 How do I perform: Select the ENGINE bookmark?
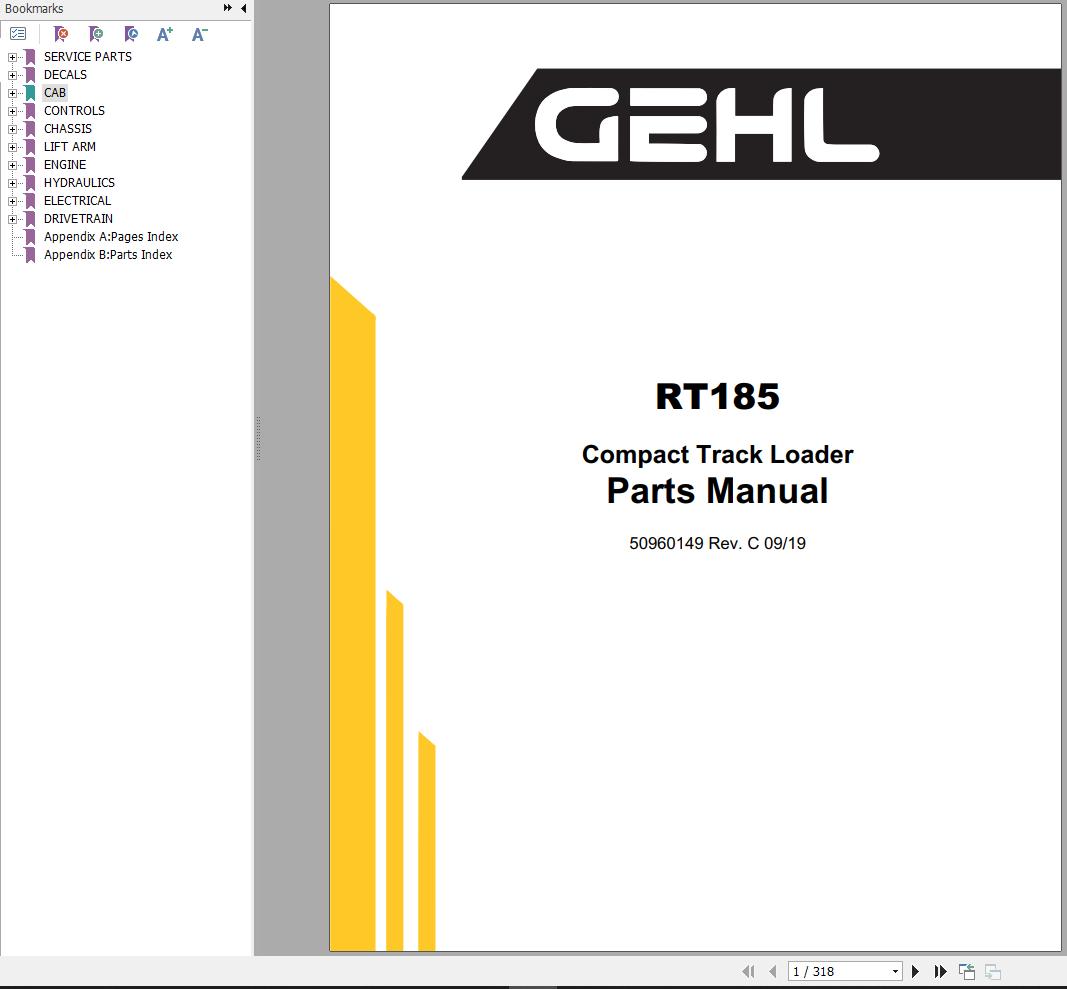point(65,165)
